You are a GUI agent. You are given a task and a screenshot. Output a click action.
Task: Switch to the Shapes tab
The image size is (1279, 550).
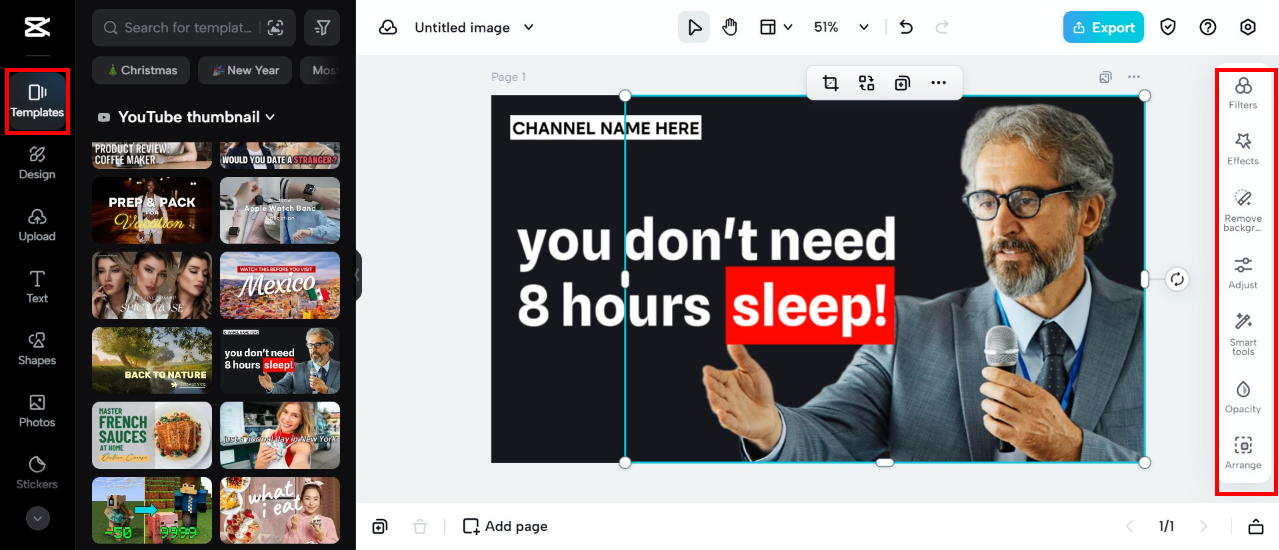(x=37, y=348)
